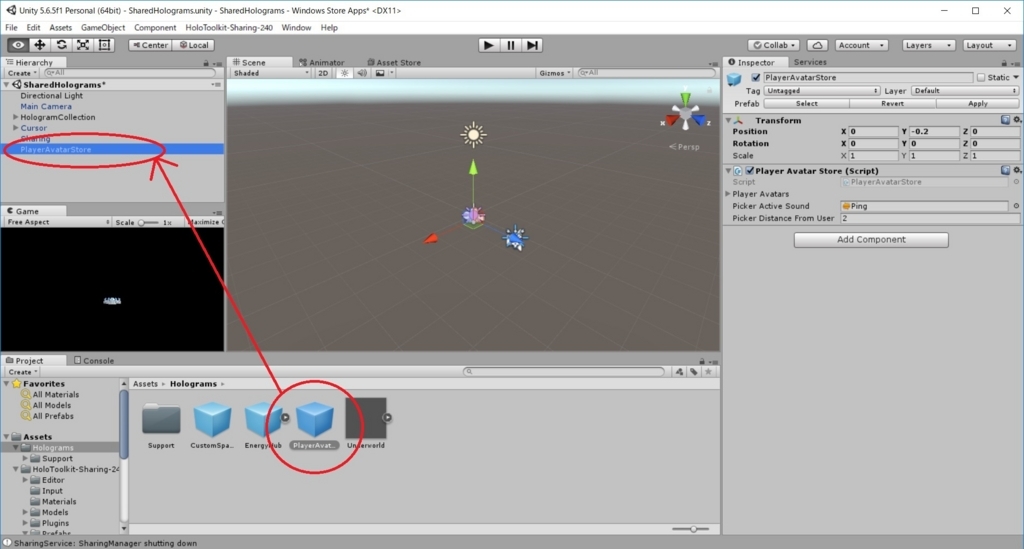Expand the HologramCollection hierarchy item
This screenshot has width=1024, height=549.
point(16,118)
